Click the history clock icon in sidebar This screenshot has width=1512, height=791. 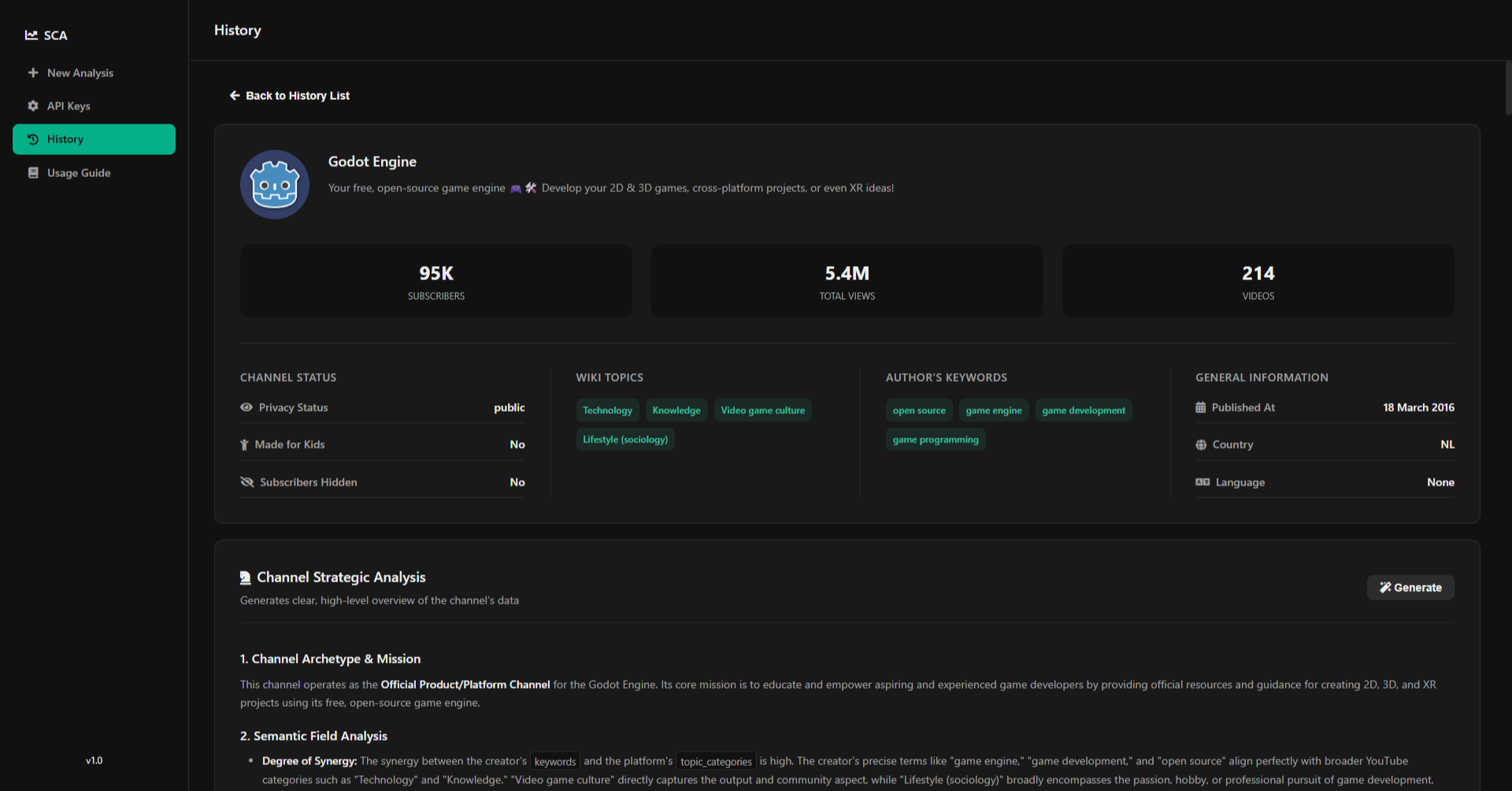click(33, 139)
